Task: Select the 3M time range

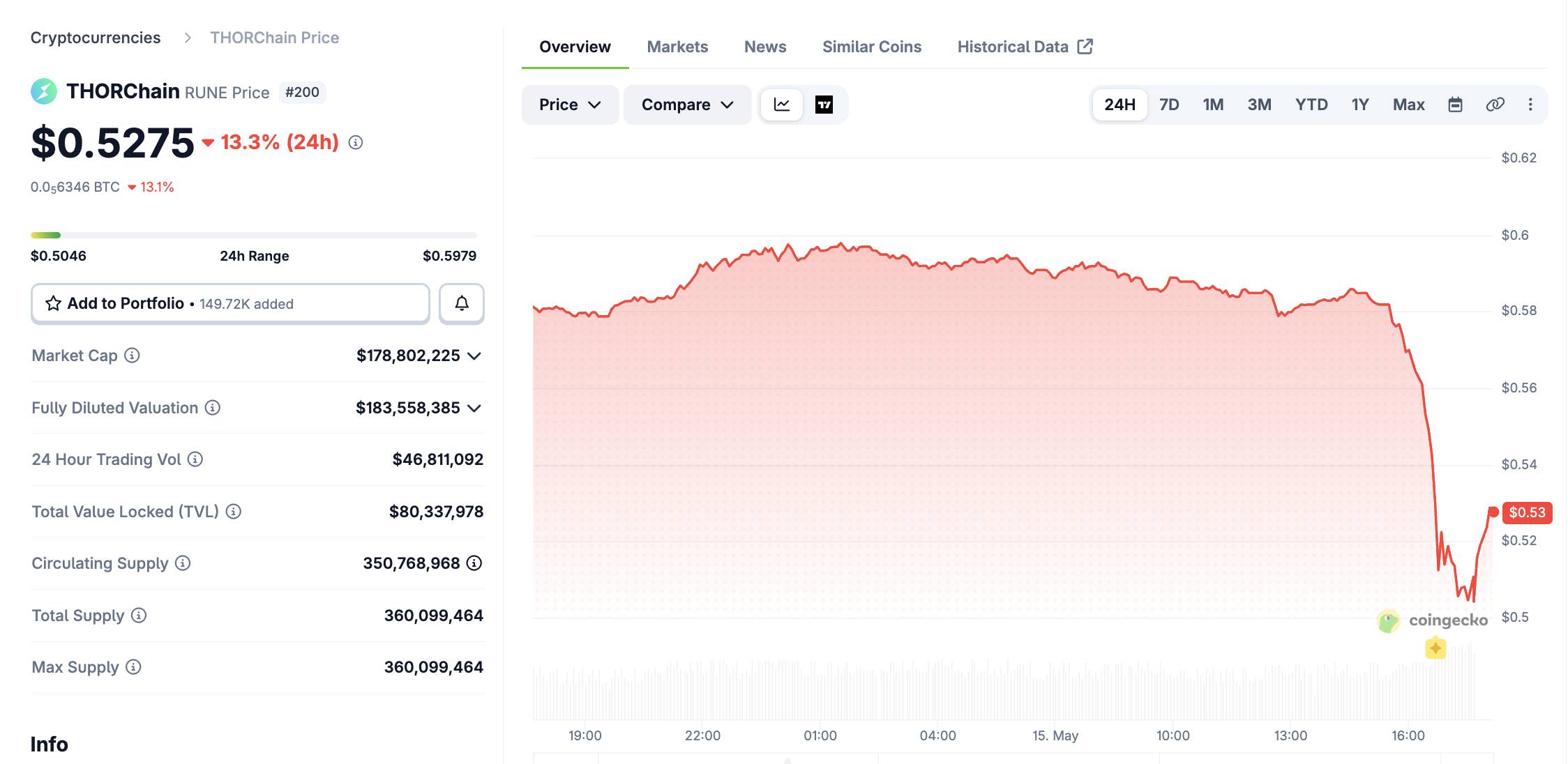Action: pyautogui.click(x=1259, y=105)
